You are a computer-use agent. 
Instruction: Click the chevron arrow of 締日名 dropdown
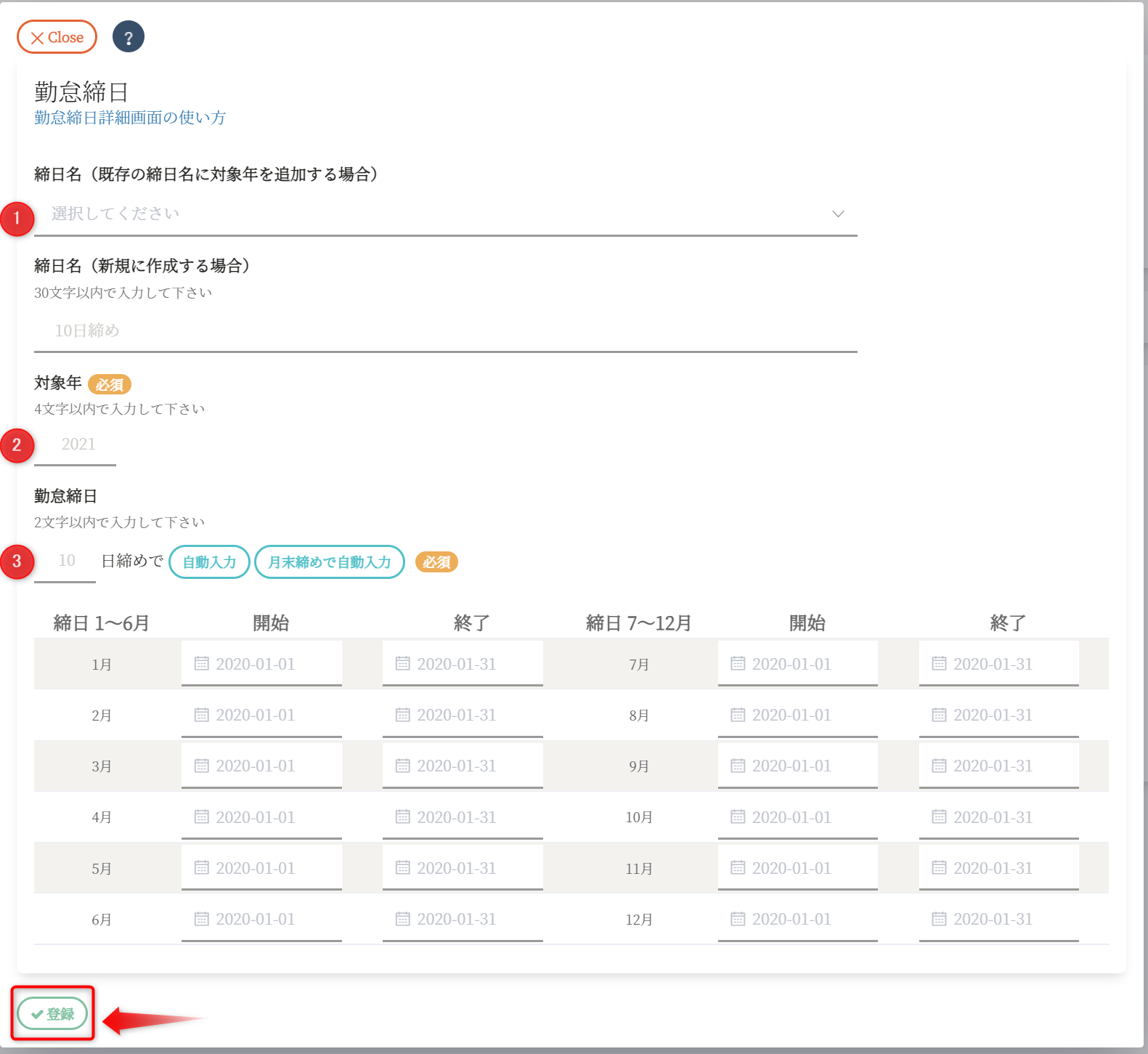click(838, 214)
